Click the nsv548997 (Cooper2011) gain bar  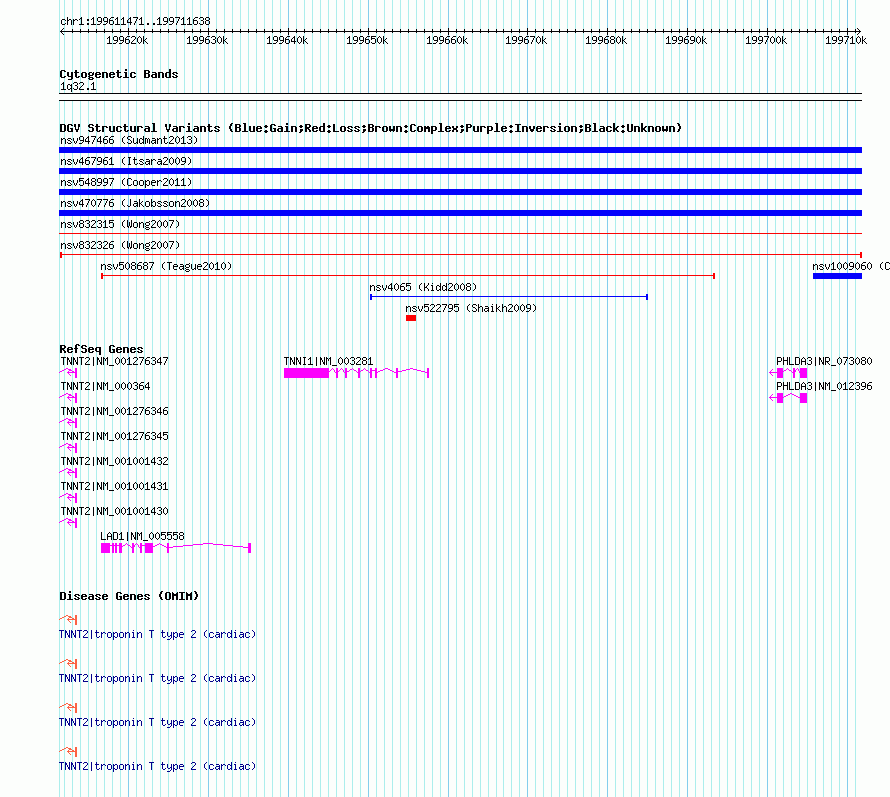coord(460,192)
